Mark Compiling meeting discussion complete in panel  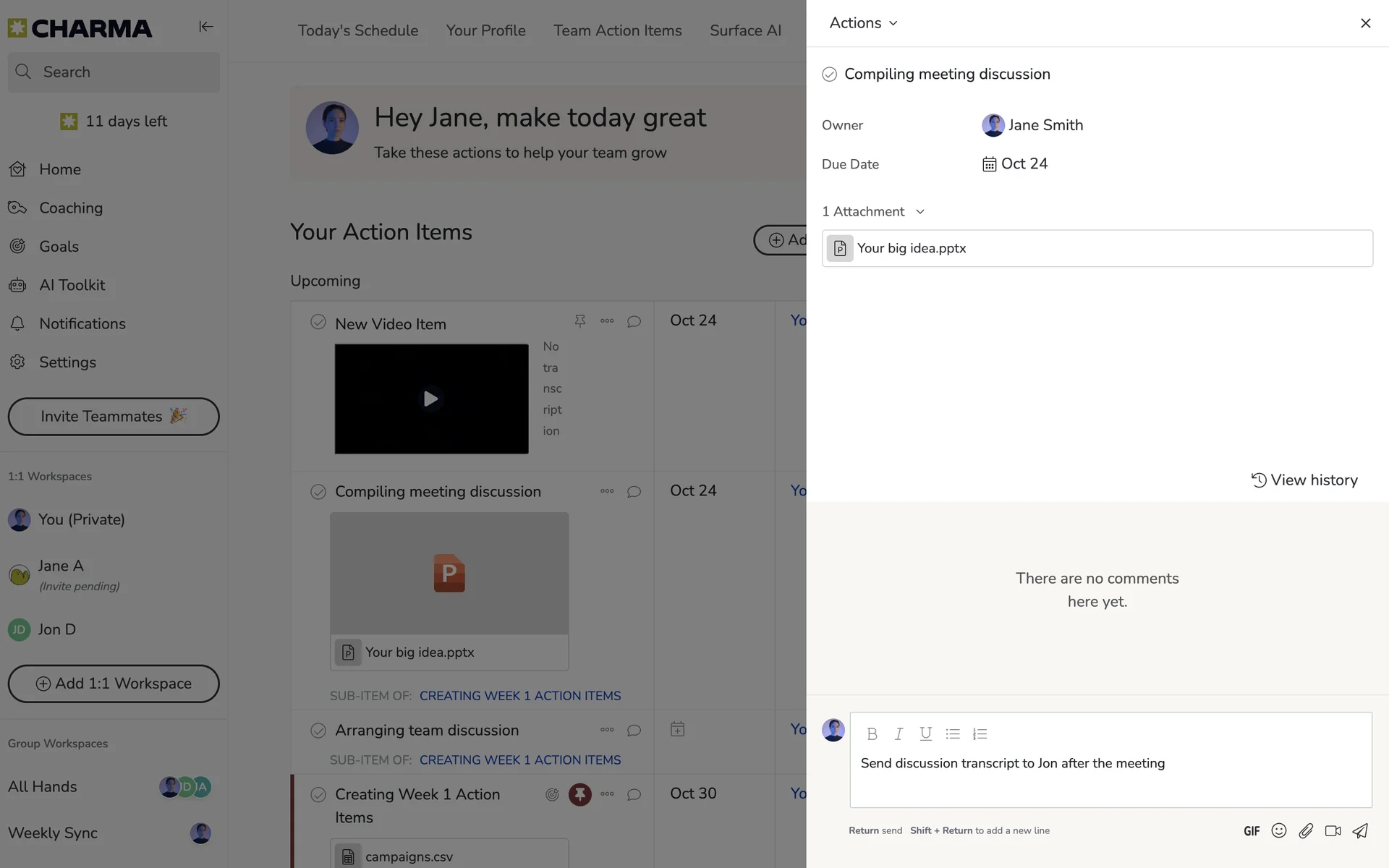point(829,75)
